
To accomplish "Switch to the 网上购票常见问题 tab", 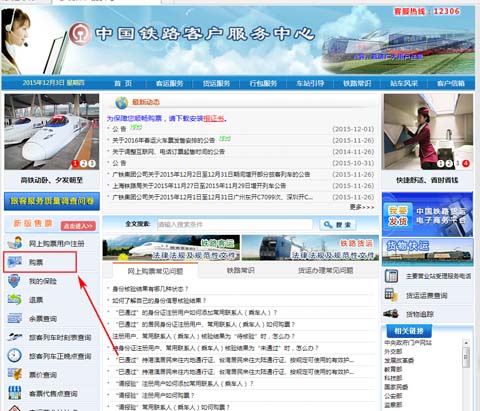I will tap(155, 271).
